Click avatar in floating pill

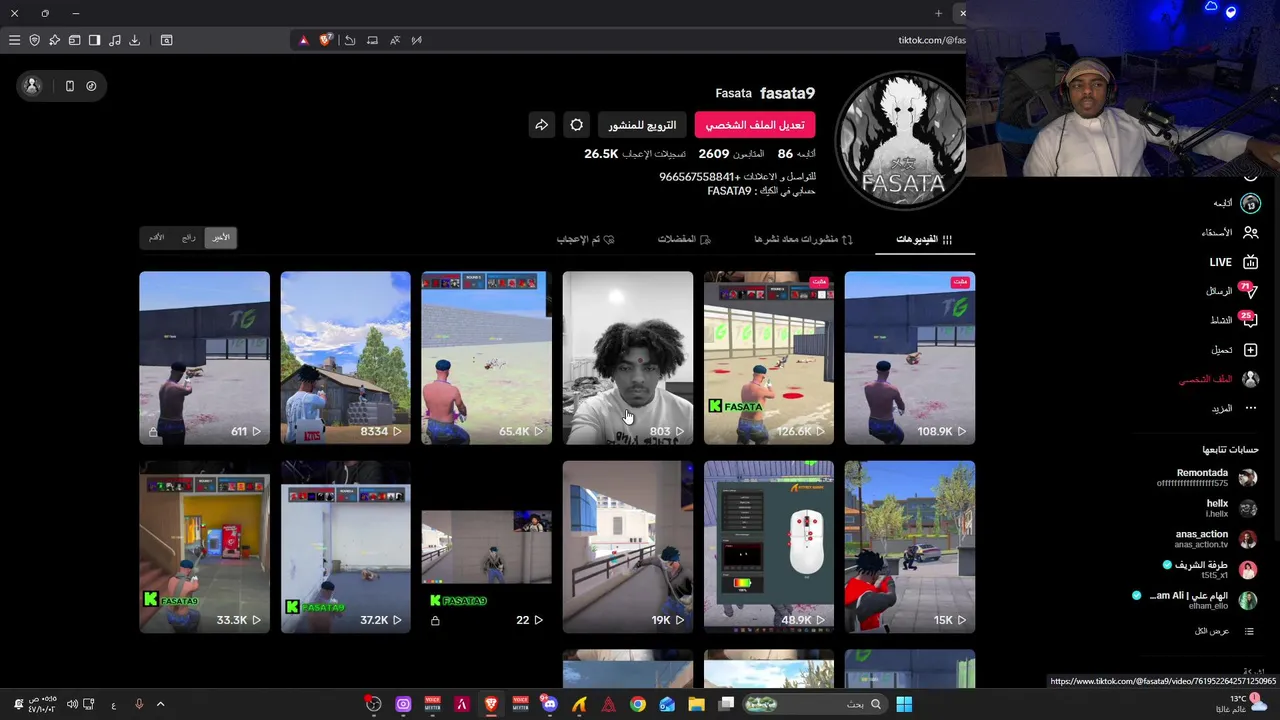33,86
